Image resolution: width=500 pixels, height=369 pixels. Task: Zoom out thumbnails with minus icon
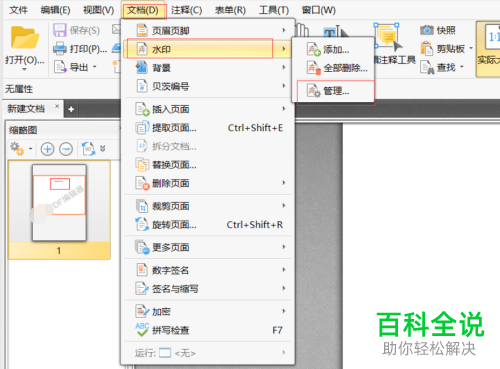pos(66,149)
